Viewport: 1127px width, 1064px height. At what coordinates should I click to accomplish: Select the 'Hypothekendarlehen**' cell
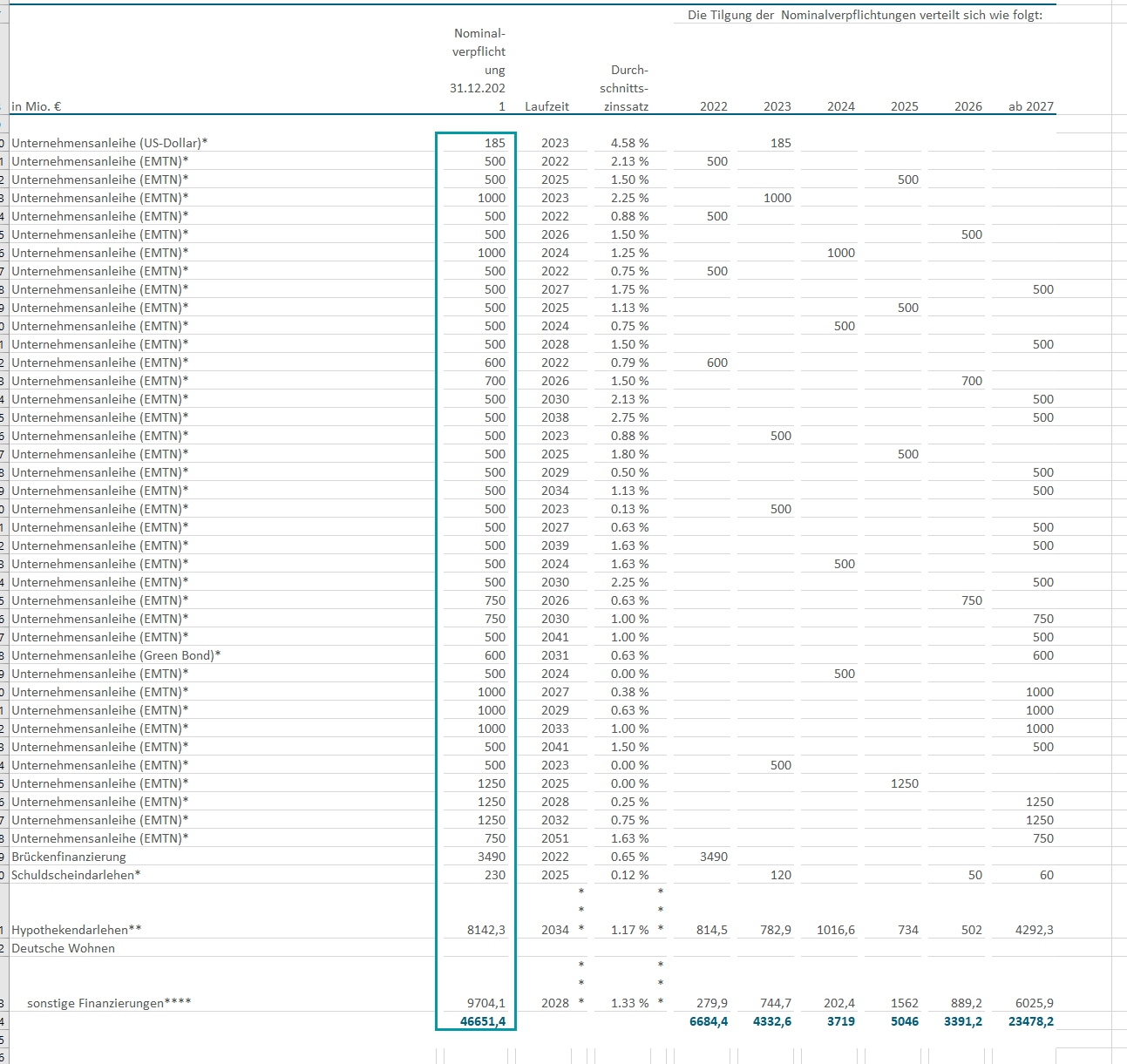pos(77,930)
